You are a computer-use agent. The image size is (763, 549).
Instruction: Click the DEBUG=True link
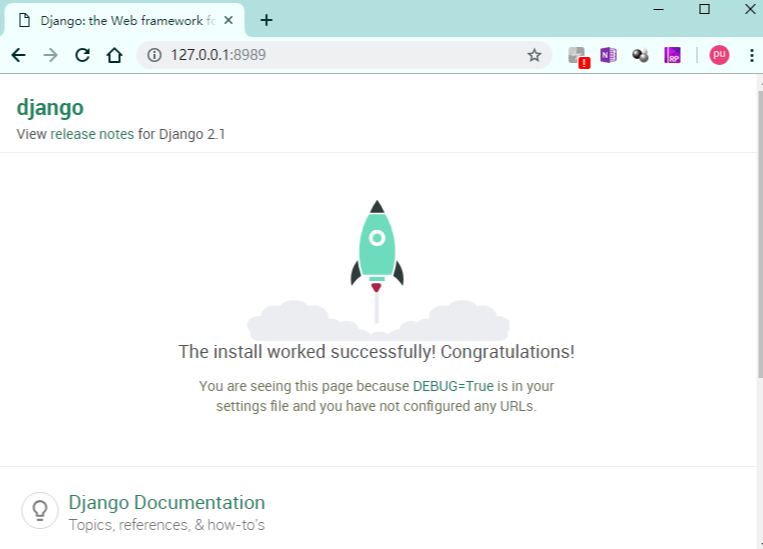[453, 386]
